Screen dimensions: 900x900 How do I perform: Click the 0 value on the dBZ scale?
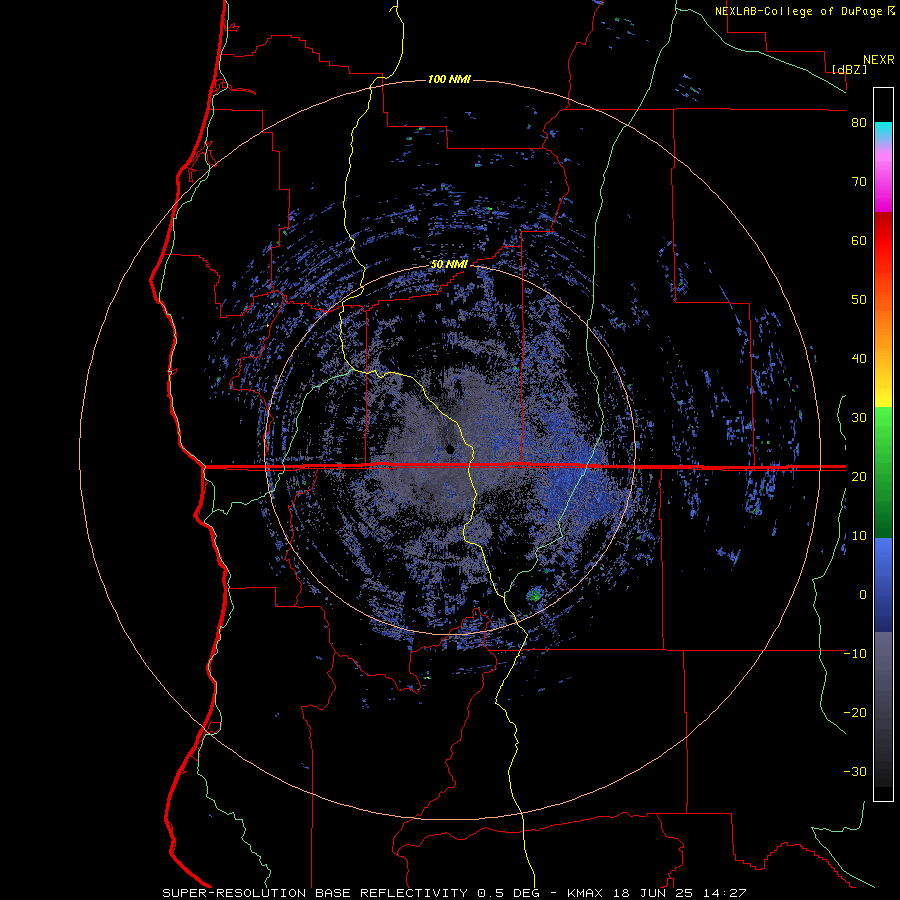(863, 595)
